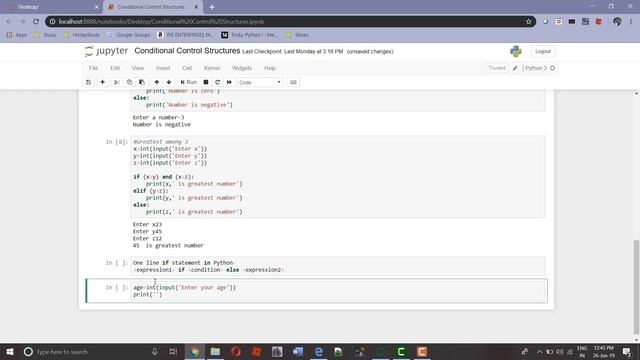Open the command palette keyboard icon
Image resolution: width=640 pixels, height=360 pixels.
[293, 82]
